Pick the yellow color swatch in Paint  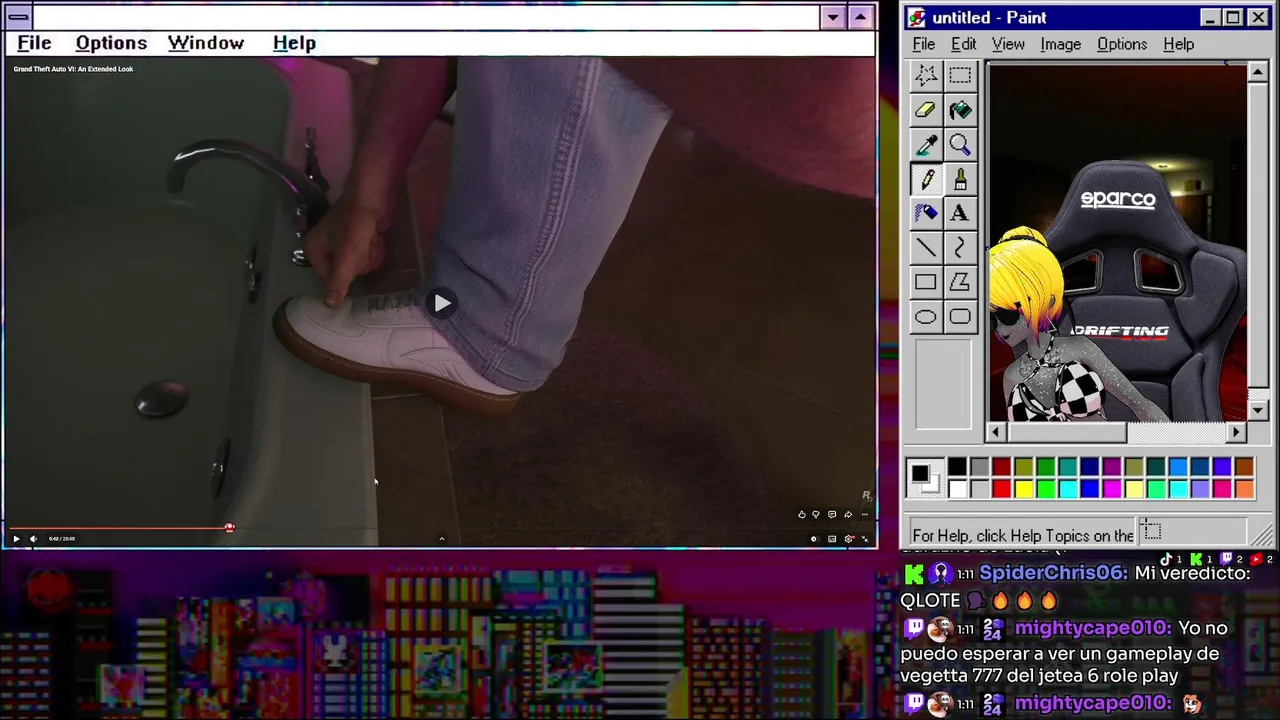coord(1024,488)
